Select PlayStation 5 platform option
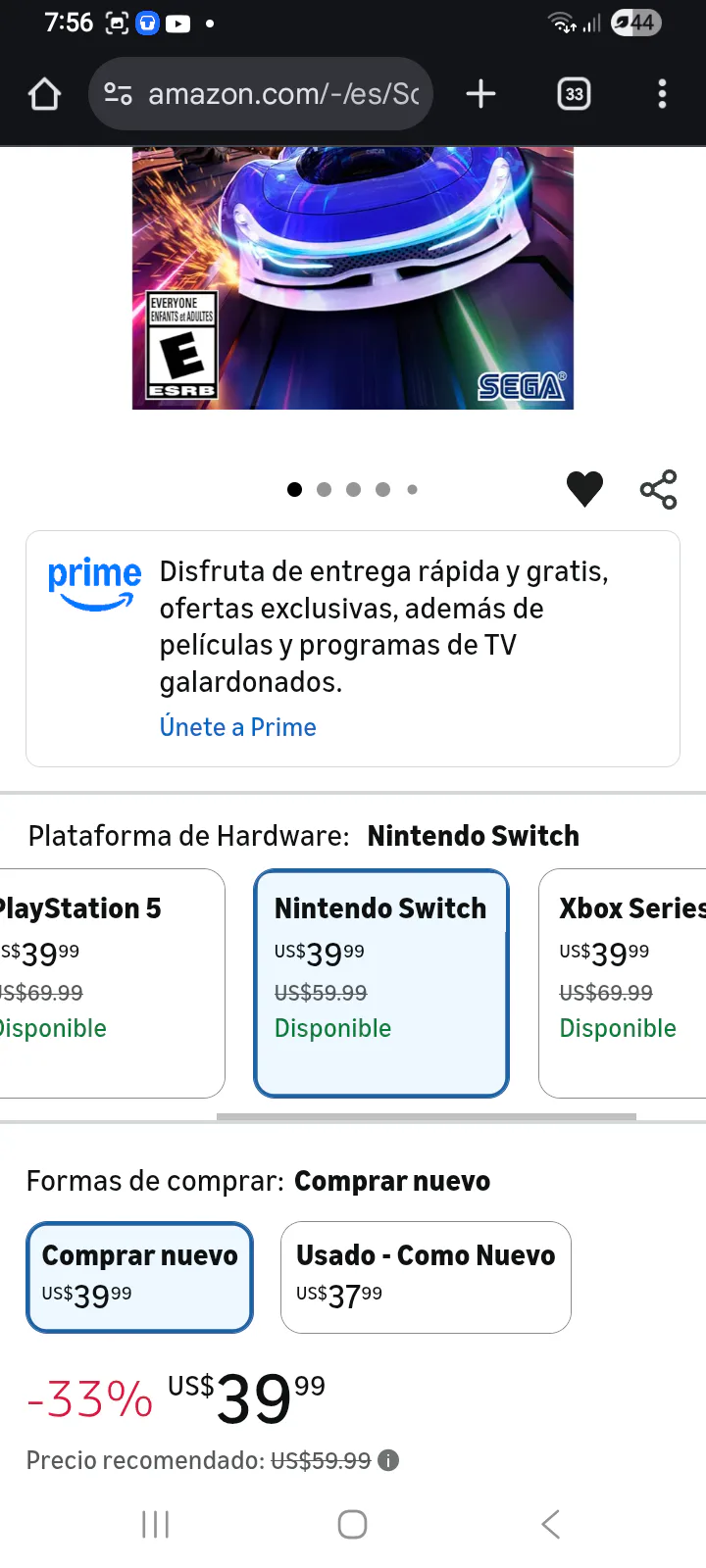The height and width of the screenshot is (1568, 706). pyautogui.click(x=108, y=982)
